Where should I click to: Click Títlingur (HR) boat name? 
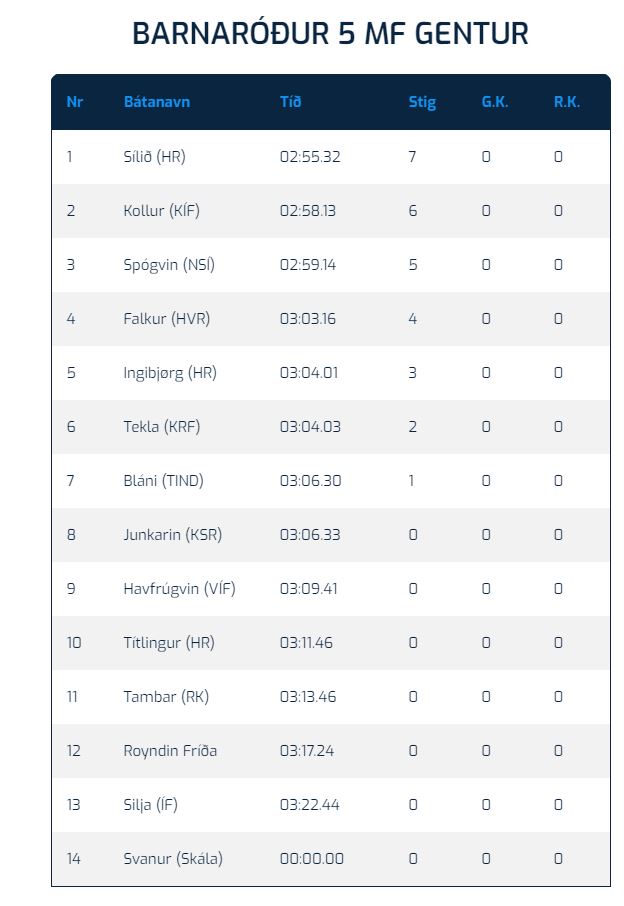[168, 643]
